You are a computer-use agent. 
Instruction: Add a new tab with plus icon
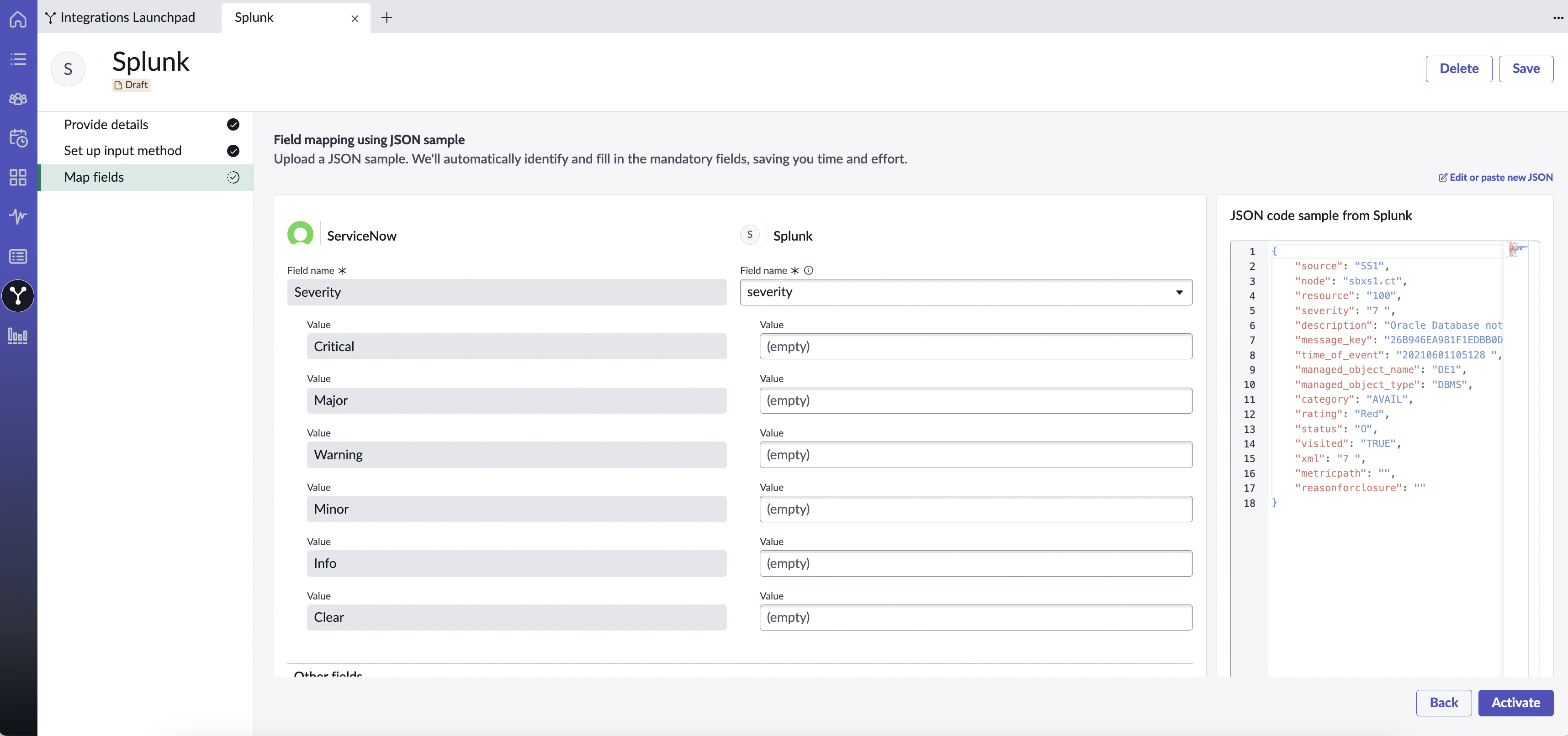(x=387, y=18)
